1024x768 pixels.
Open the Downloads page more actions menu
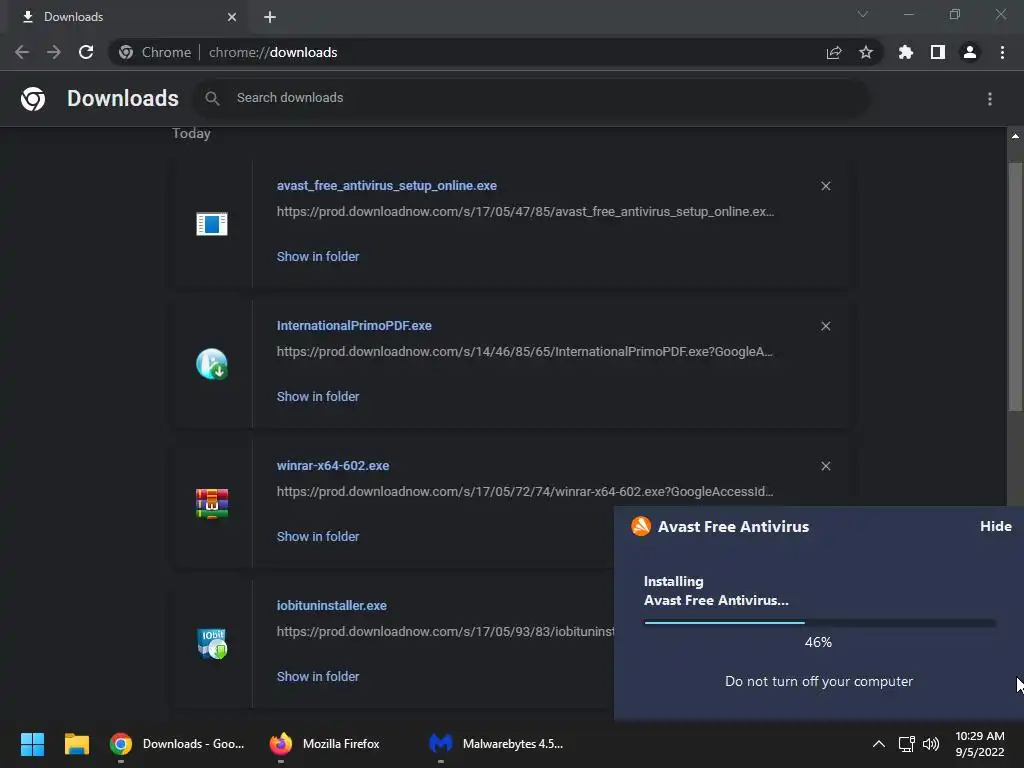tap(990, 99)
